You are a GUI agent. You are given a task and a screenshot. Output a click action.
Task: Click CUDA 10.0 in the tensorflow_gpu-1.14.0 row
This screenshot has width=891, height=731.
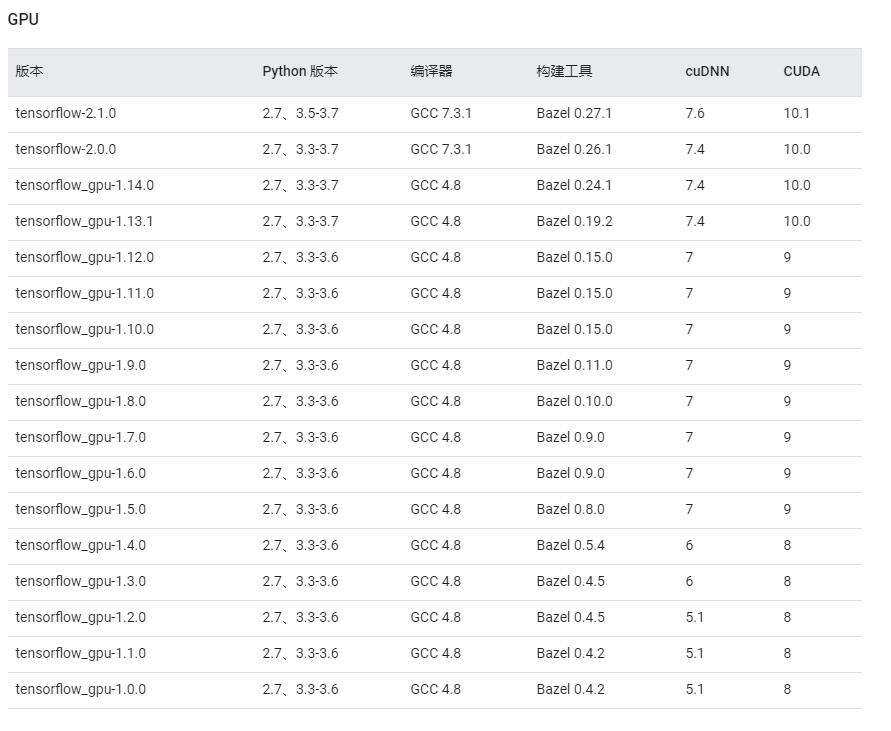pyautogui.click(x=797, y=185)
